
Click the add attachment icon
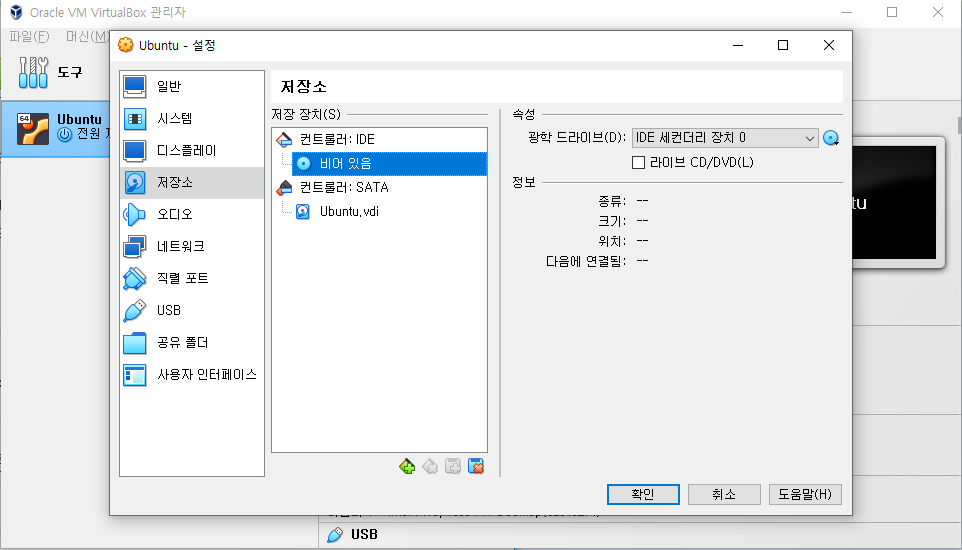453,467
